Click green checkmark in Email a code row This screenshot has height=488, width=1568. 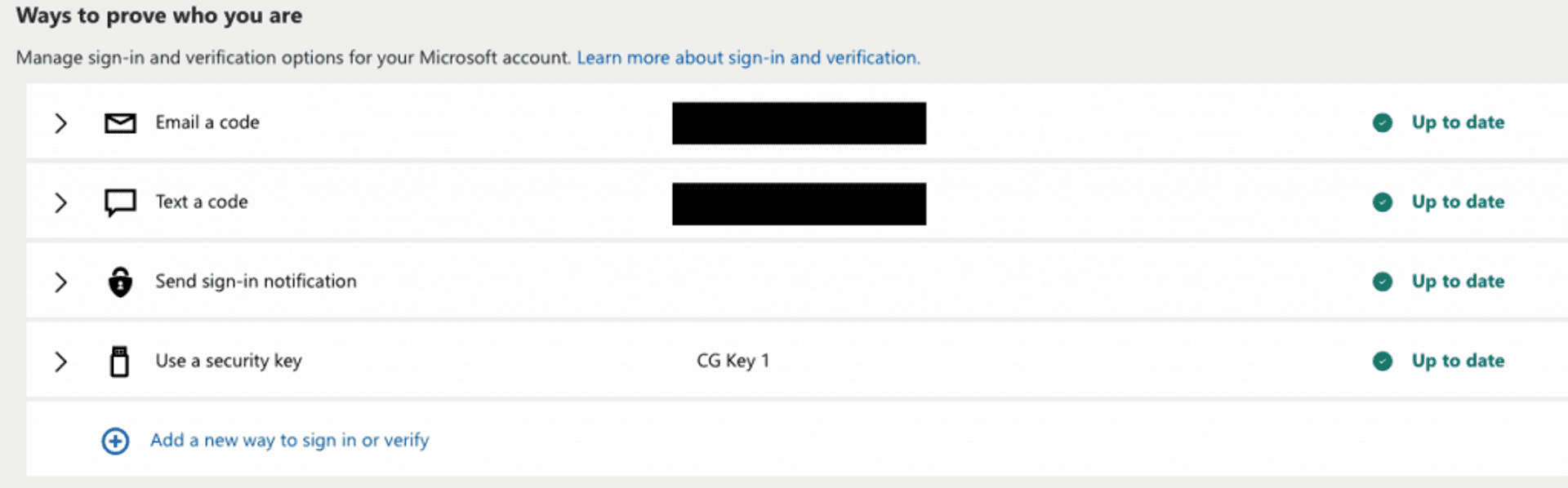tap(1383, 123)
